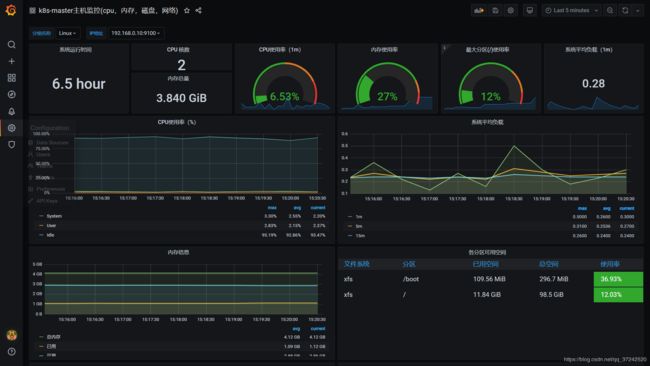650x366 pixels.
Task: Sort load legend by current column
Action: 627,208
